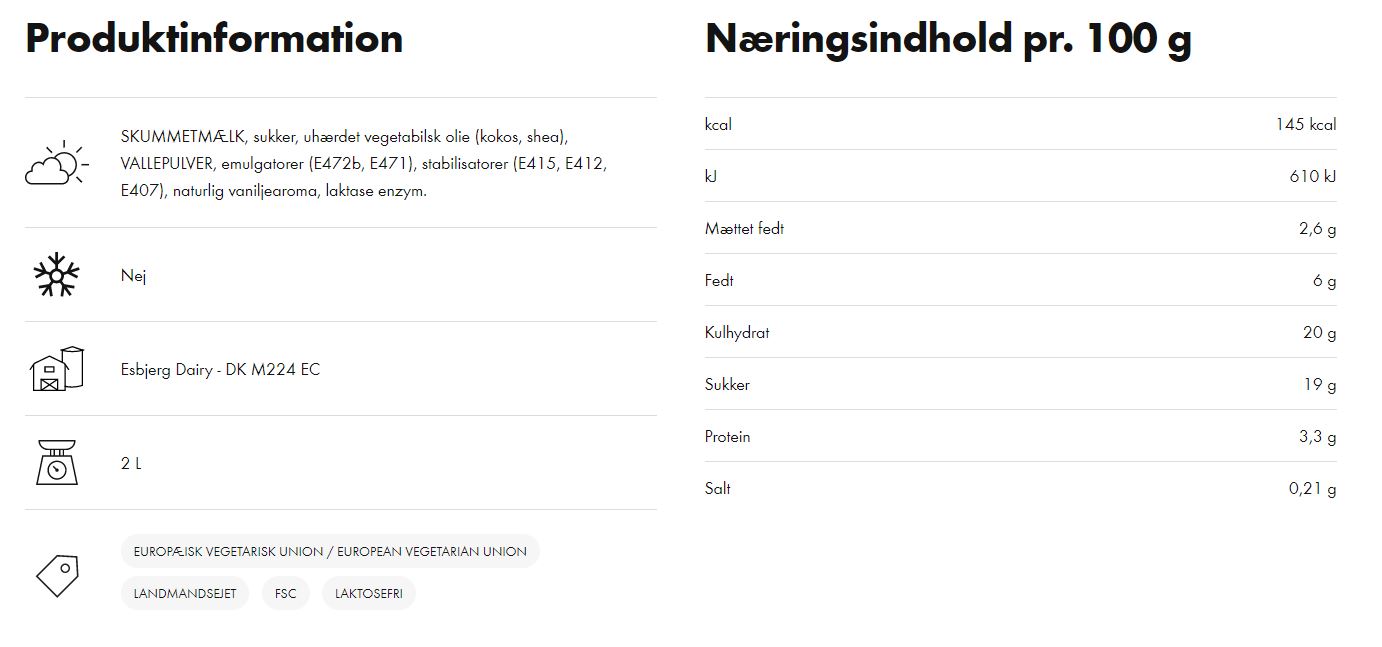Click the ingredients list text

pos(364,163)
